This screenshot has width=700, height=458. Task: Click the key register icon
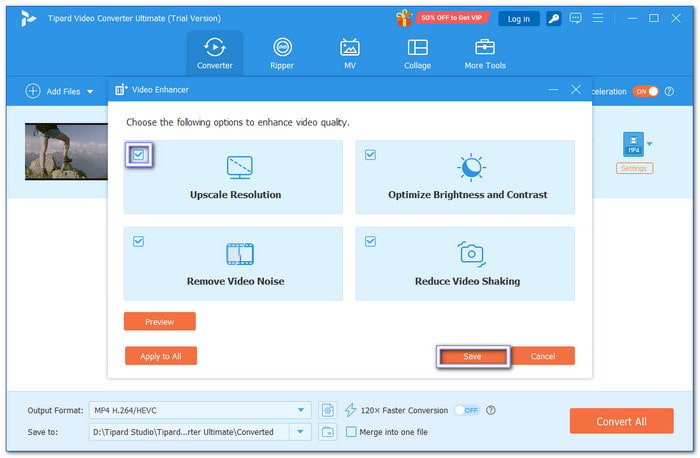pos(551,18)
